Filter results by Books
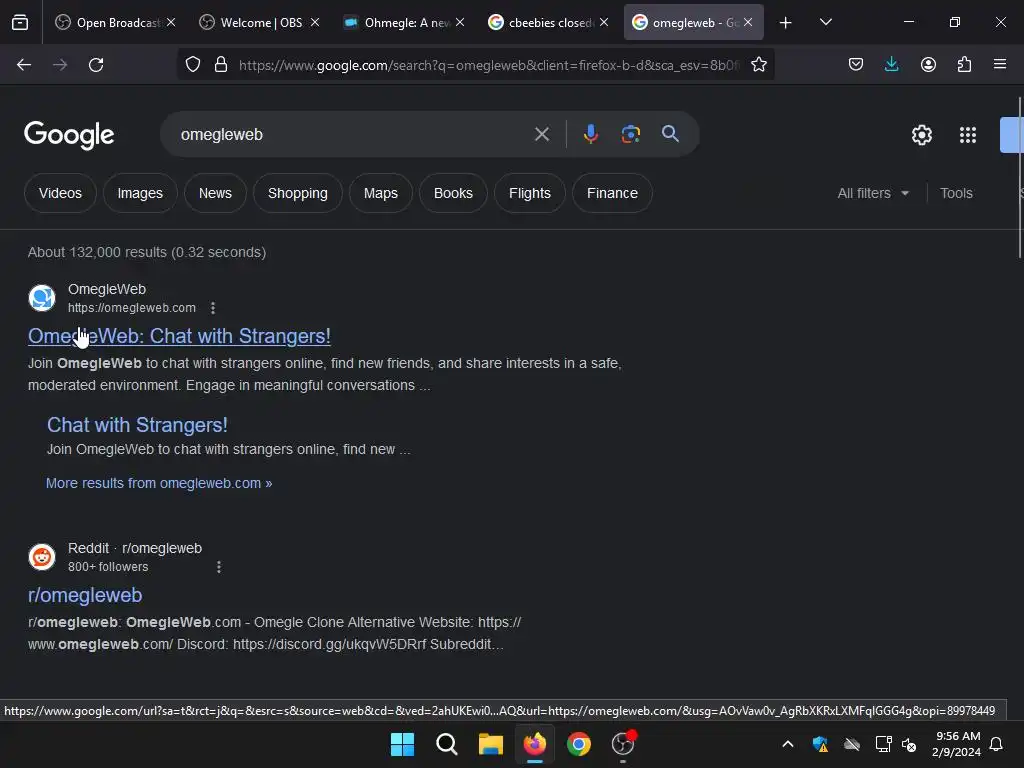 click(453, 193)
